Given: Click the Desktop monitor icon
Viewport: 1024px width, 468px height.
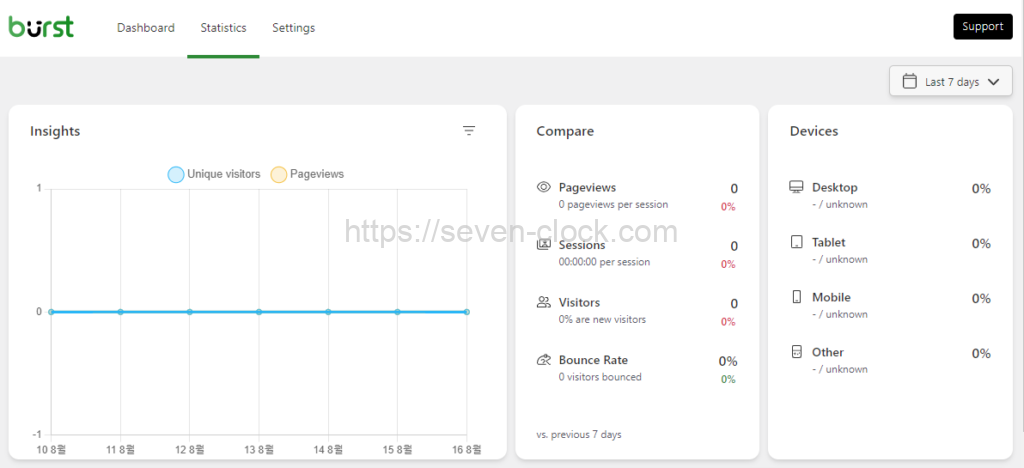Looking at the screenshot, I should (x=797, y=187).
